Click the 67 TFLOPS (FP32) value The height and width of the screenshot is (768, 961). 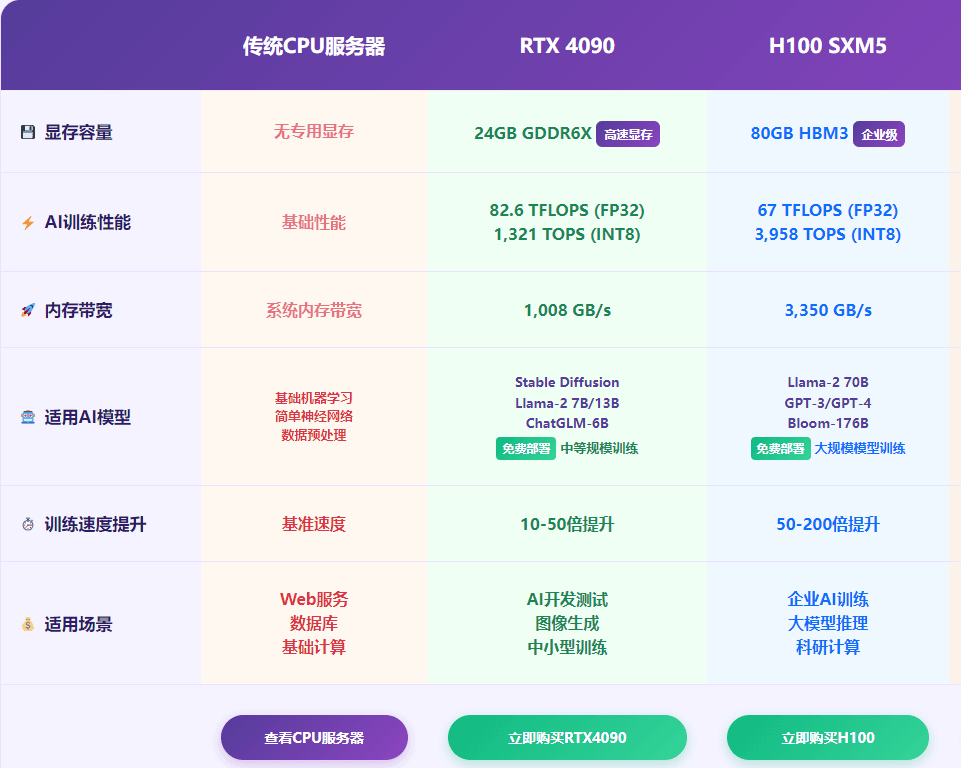point(828,210)
